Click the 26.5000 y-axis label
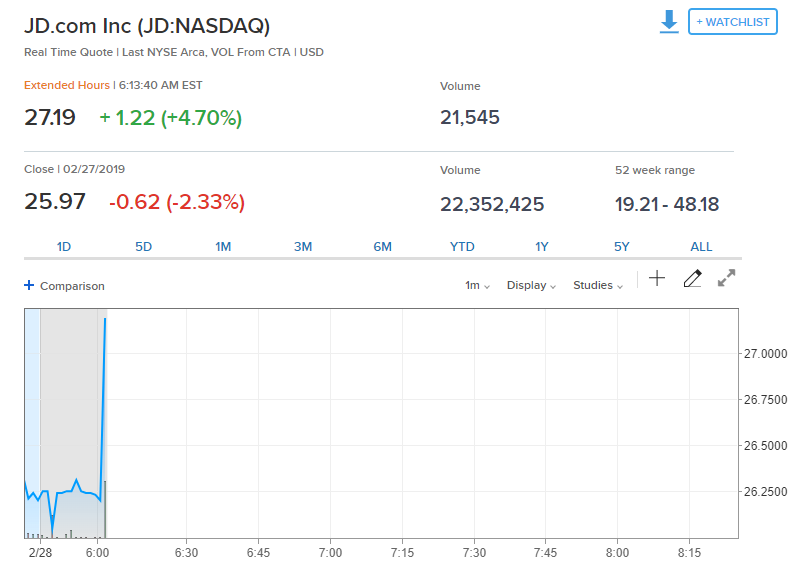 pos(765,445)
